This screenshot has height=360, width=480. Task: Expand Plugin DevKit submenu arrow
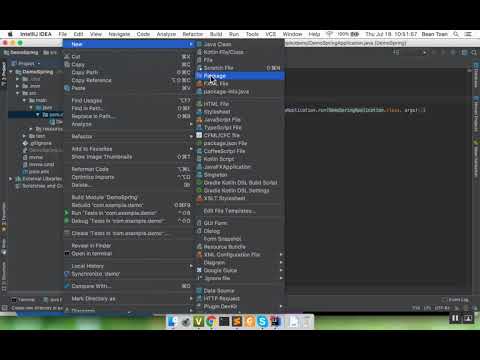click(x=281, y=306)
